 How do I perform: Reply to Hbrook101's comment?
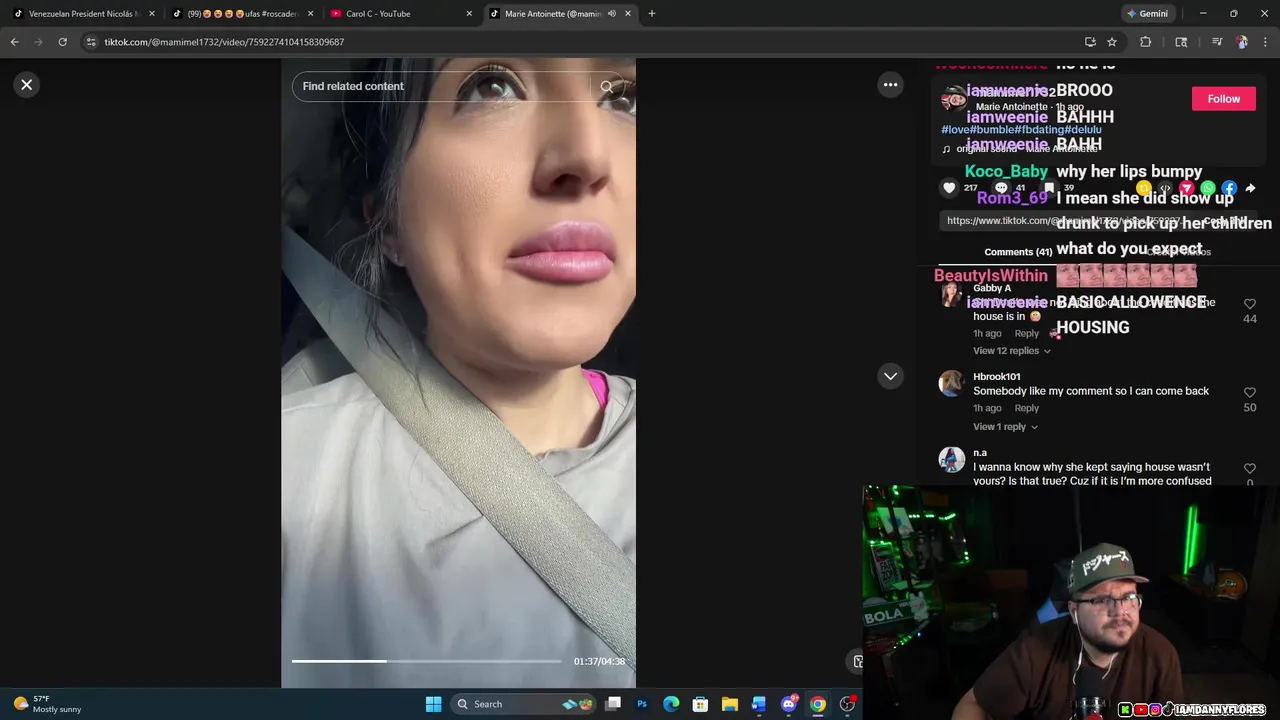click(x=1027, y=408)
